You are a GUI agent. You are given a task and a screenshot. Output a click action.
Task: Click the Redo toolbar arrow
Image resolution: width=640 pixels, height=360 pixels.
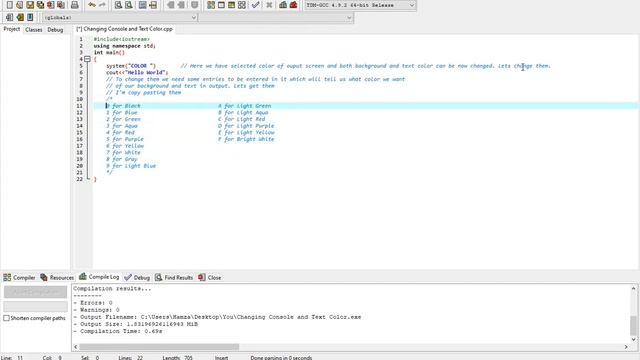[102, 5]
